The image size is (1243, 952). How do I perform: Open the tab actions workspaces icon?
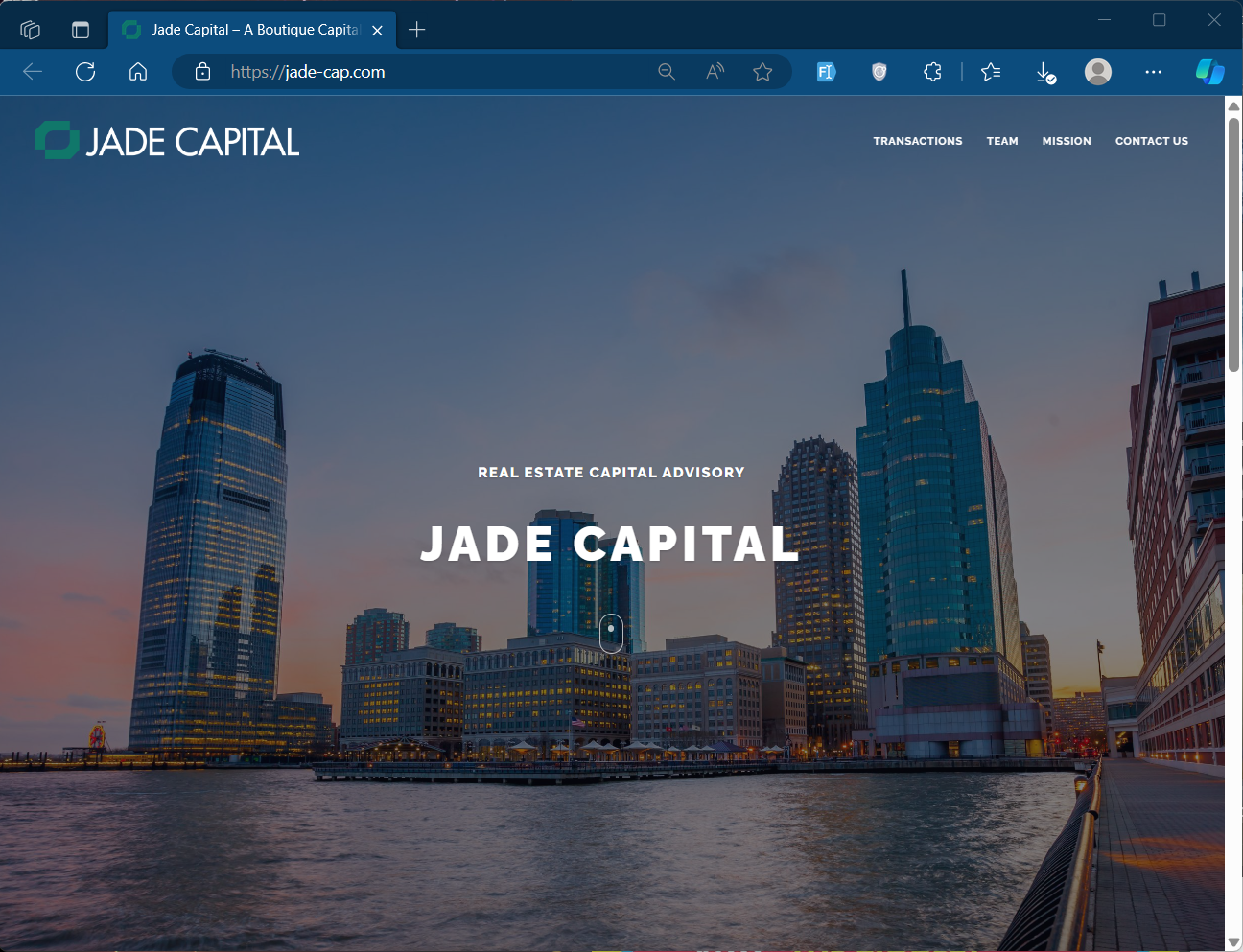click(x=30, y=30)
